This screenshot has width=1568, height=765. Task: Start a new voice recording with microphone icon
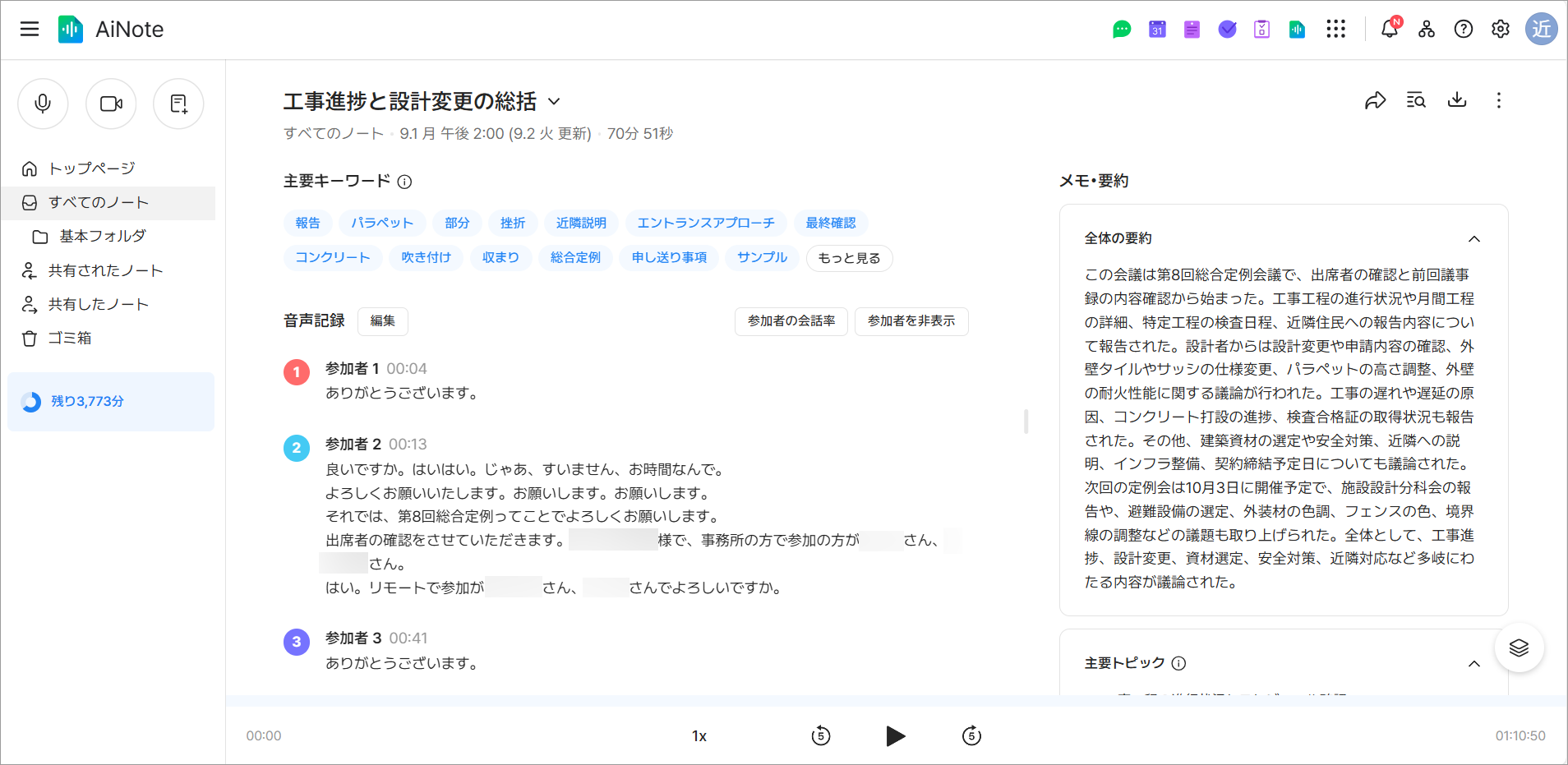(x=43, y=104)
